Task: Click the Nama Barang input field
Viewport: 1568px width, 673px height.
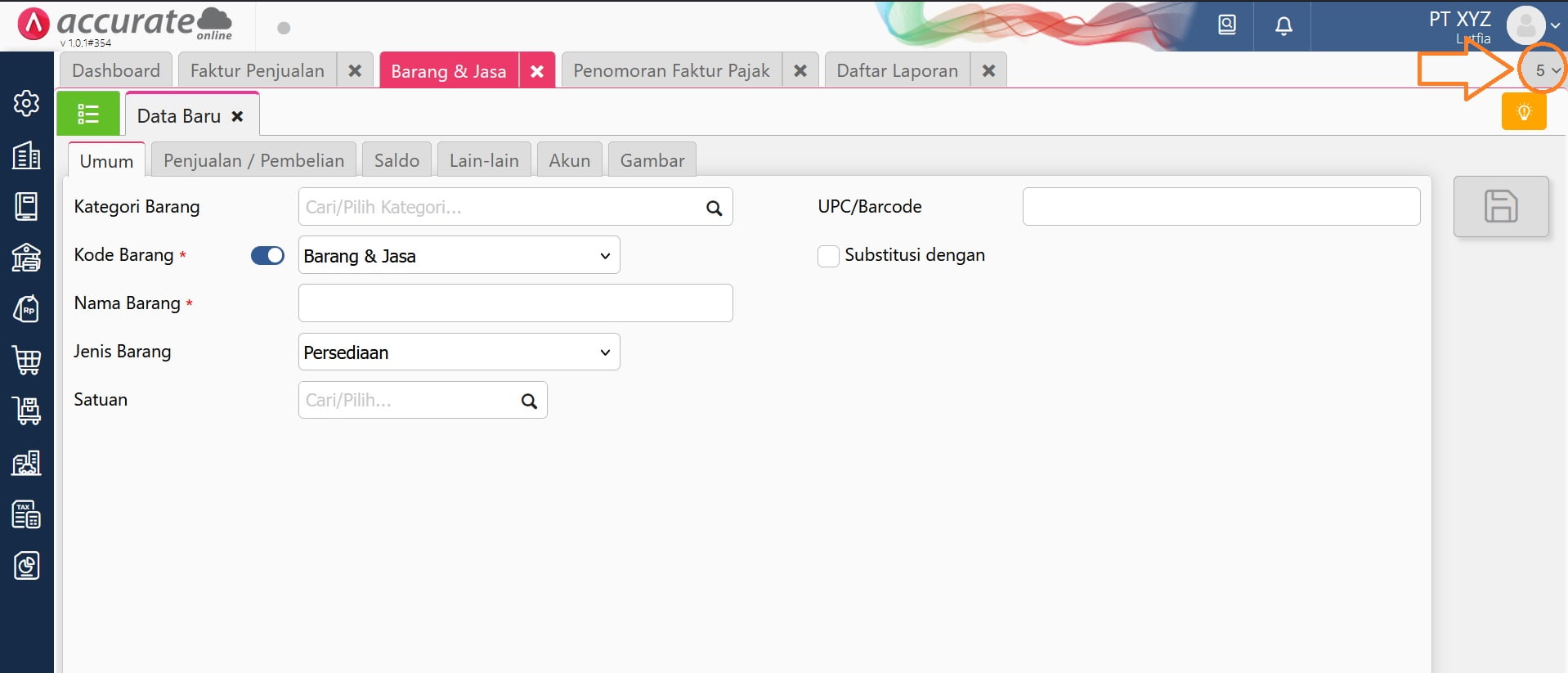Action: (x=515, y=303)
